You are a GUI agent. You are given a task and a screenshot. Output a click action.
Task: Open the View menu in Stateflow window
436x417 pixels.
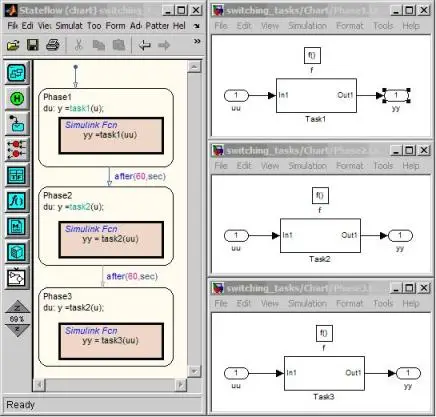pos(44,26)
